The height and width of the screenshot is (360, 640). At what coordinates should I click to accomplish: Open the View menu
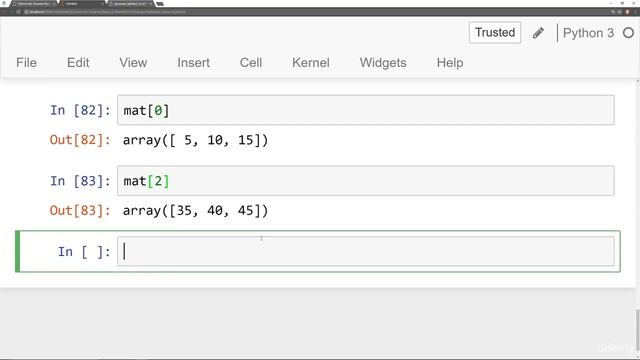tap(133, 63)
